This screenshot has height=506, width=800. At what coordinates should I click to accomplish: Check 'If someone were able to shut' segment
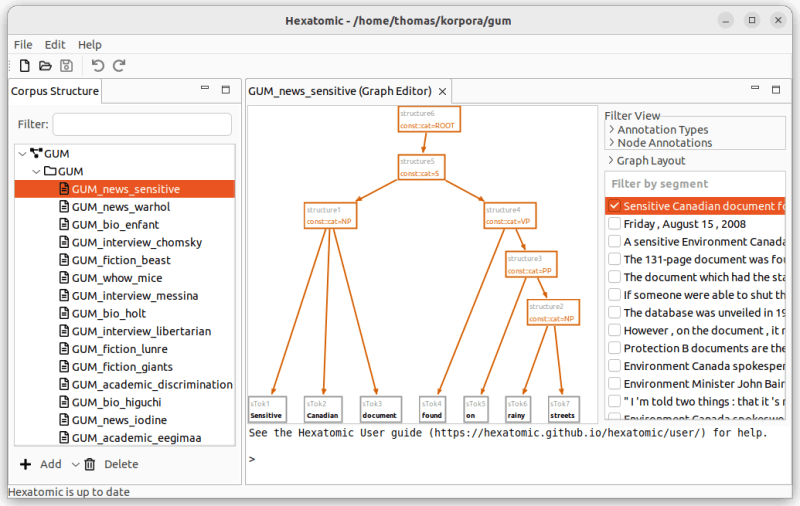pos(614,295)
